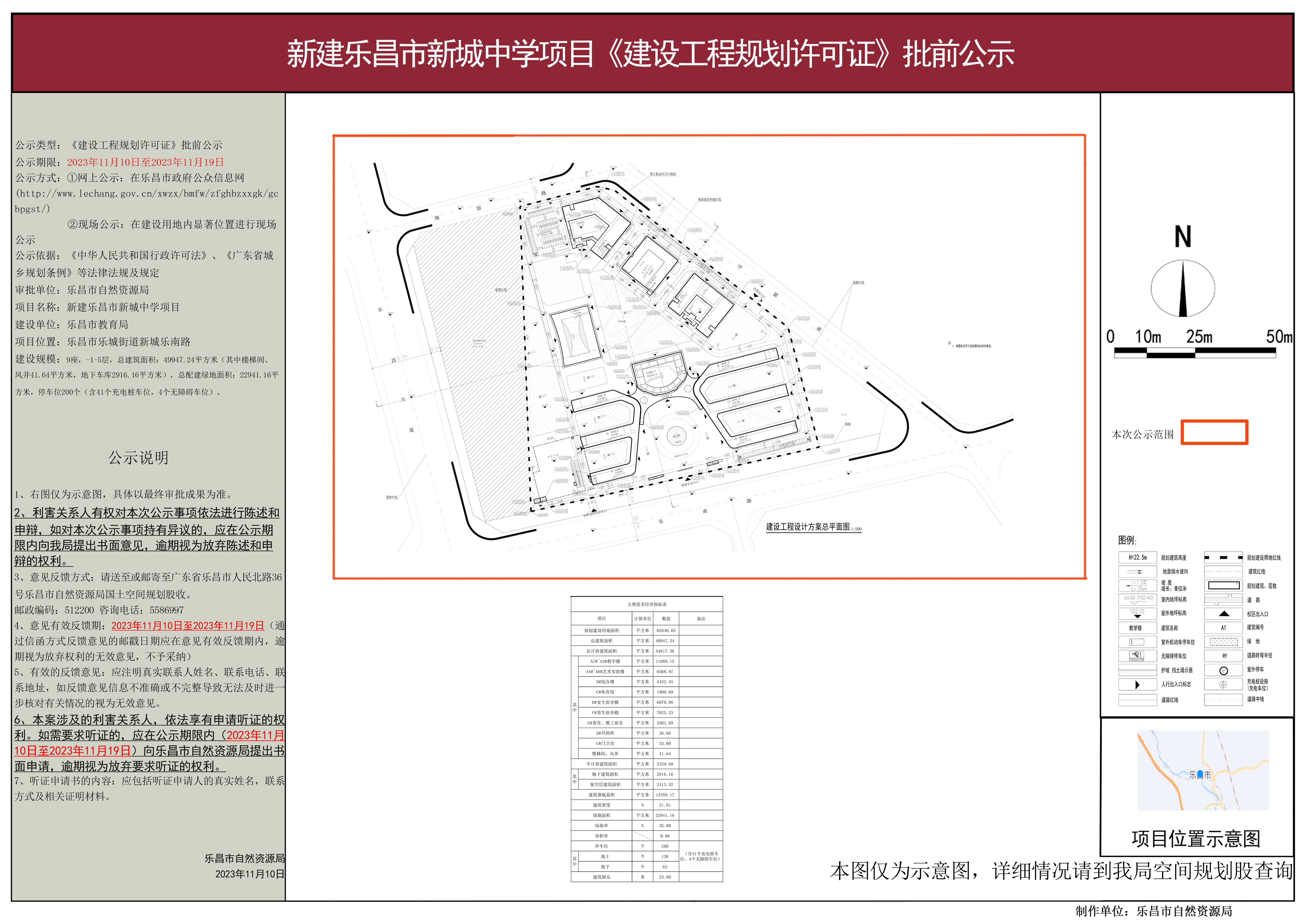Click the 图例 legend heading
This screenshot has height=924, width=1306.
point(1127,540)
